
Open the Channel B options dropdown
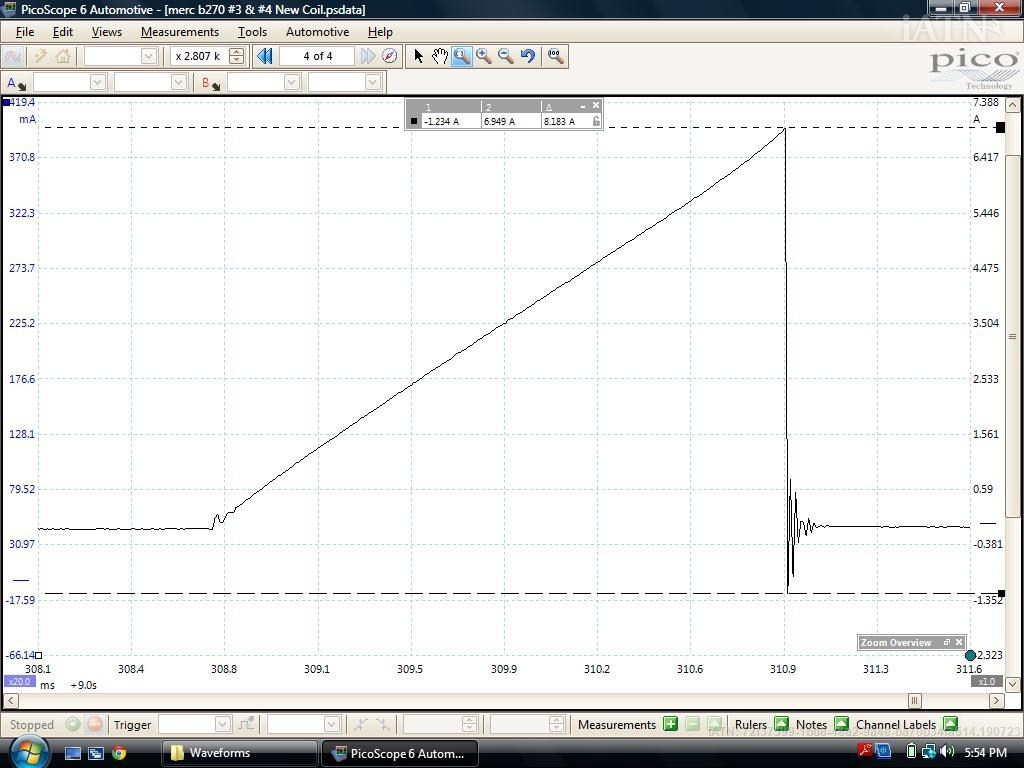coord(210,83)
